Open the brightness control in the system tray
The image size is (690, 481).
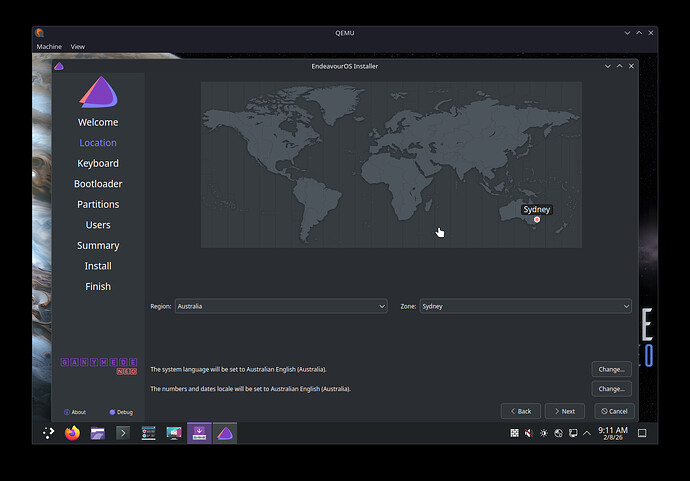[543, 433]
